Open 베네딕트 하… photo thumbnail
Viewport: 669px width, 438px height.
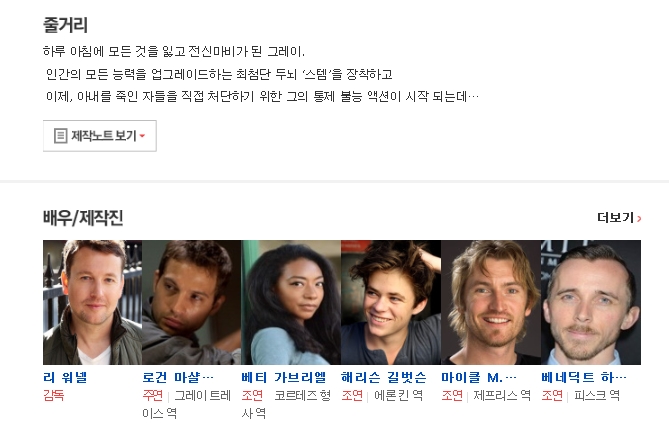point(591,302)
